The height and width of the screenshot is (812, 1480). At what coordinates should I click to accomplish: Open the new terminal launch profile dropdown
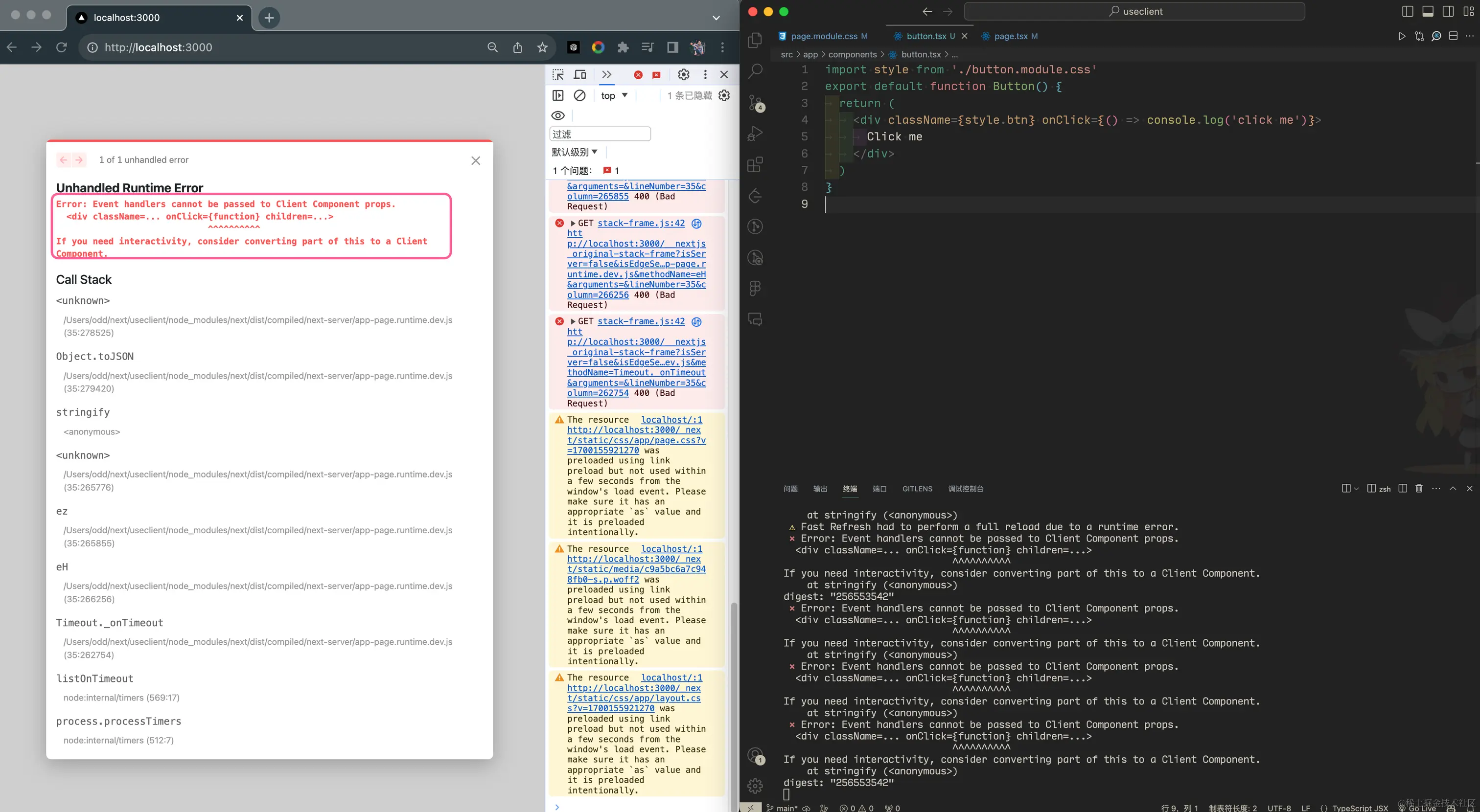point(1357,489)
